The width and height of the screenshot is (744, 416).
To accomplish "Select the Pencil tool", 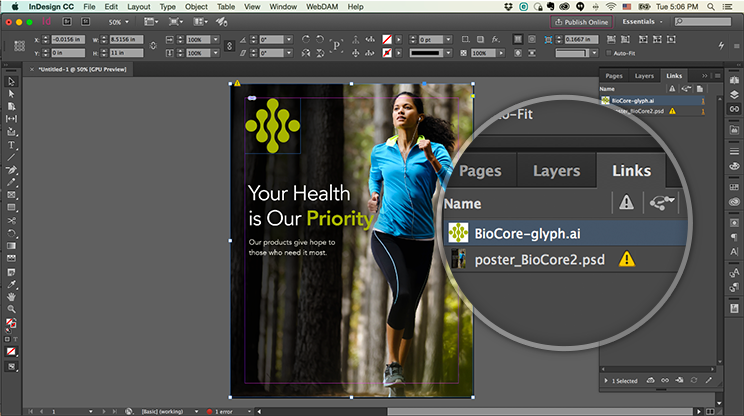I will pos(11,182).
